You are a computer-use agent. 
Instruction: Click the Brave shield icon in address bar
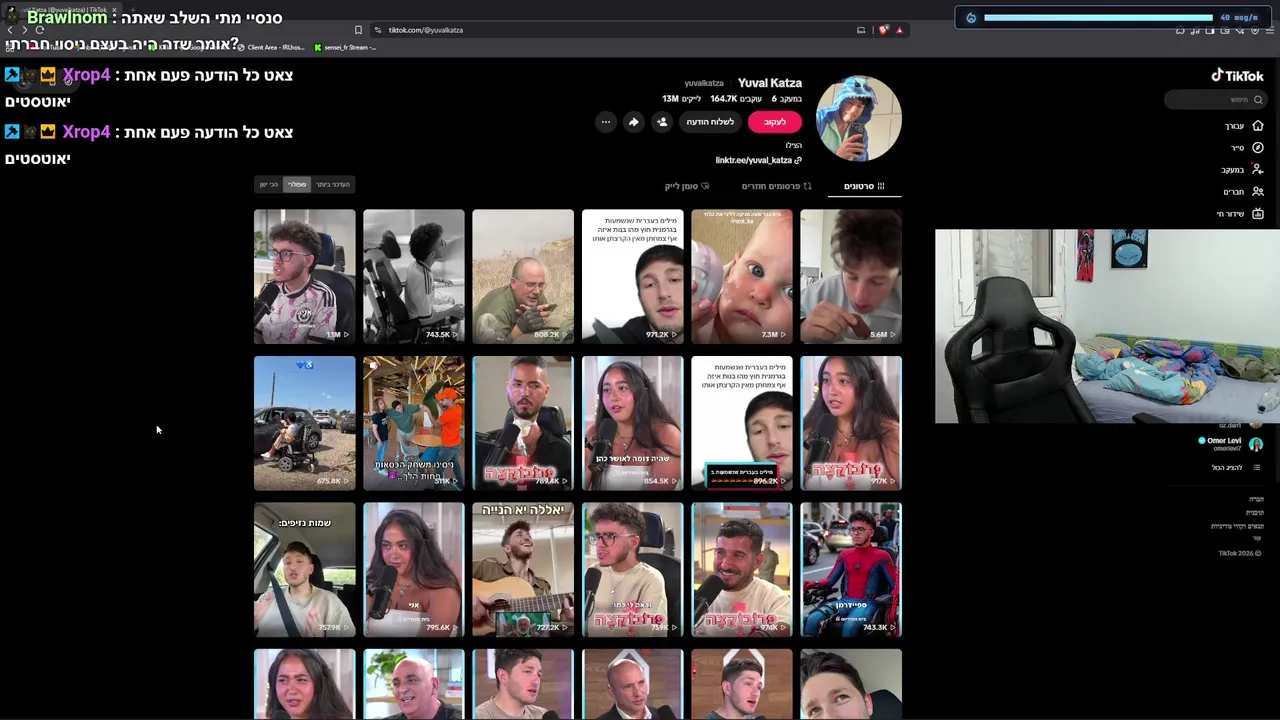pos(883,30)
